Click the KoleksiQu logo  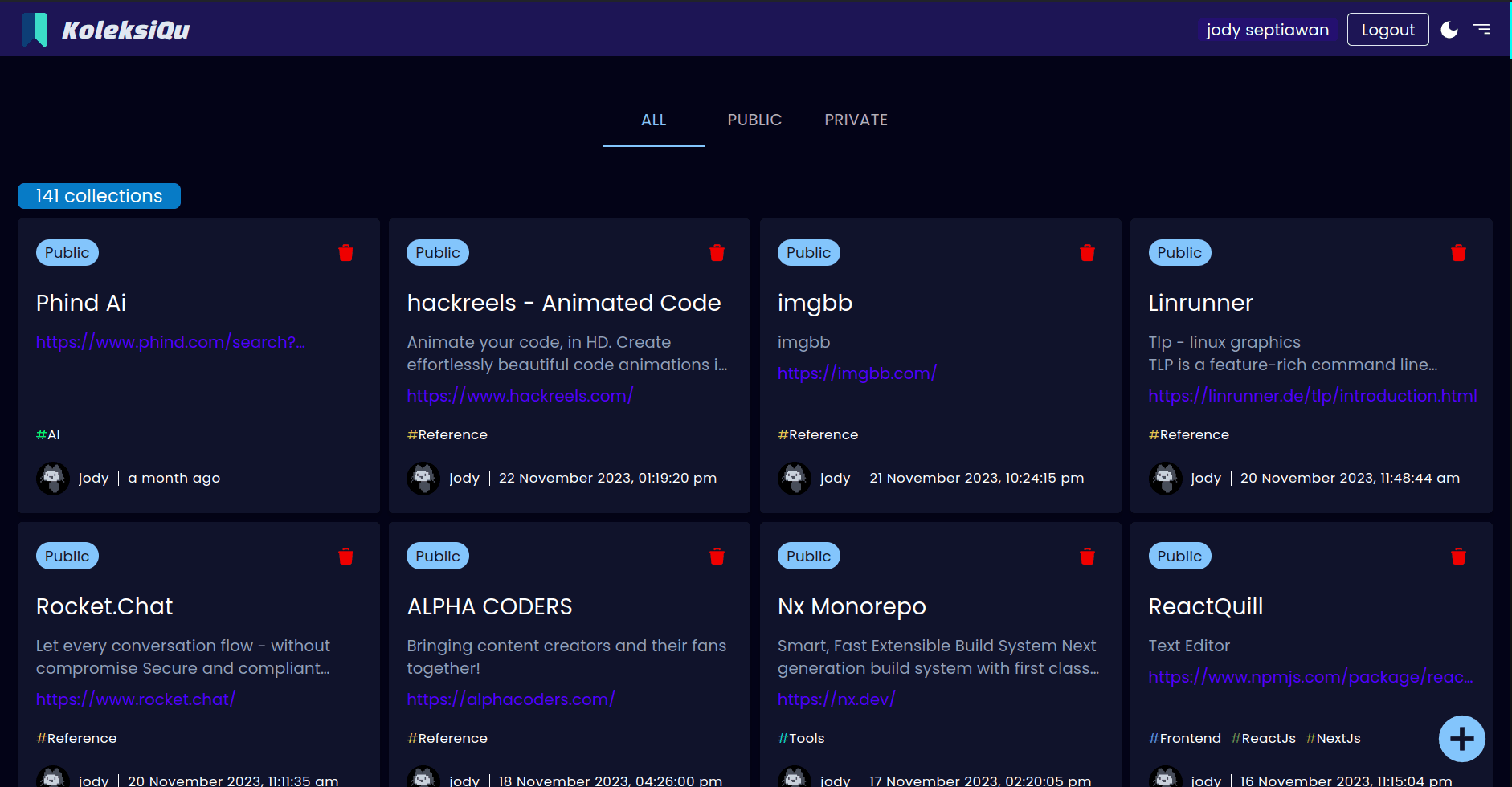106,30
